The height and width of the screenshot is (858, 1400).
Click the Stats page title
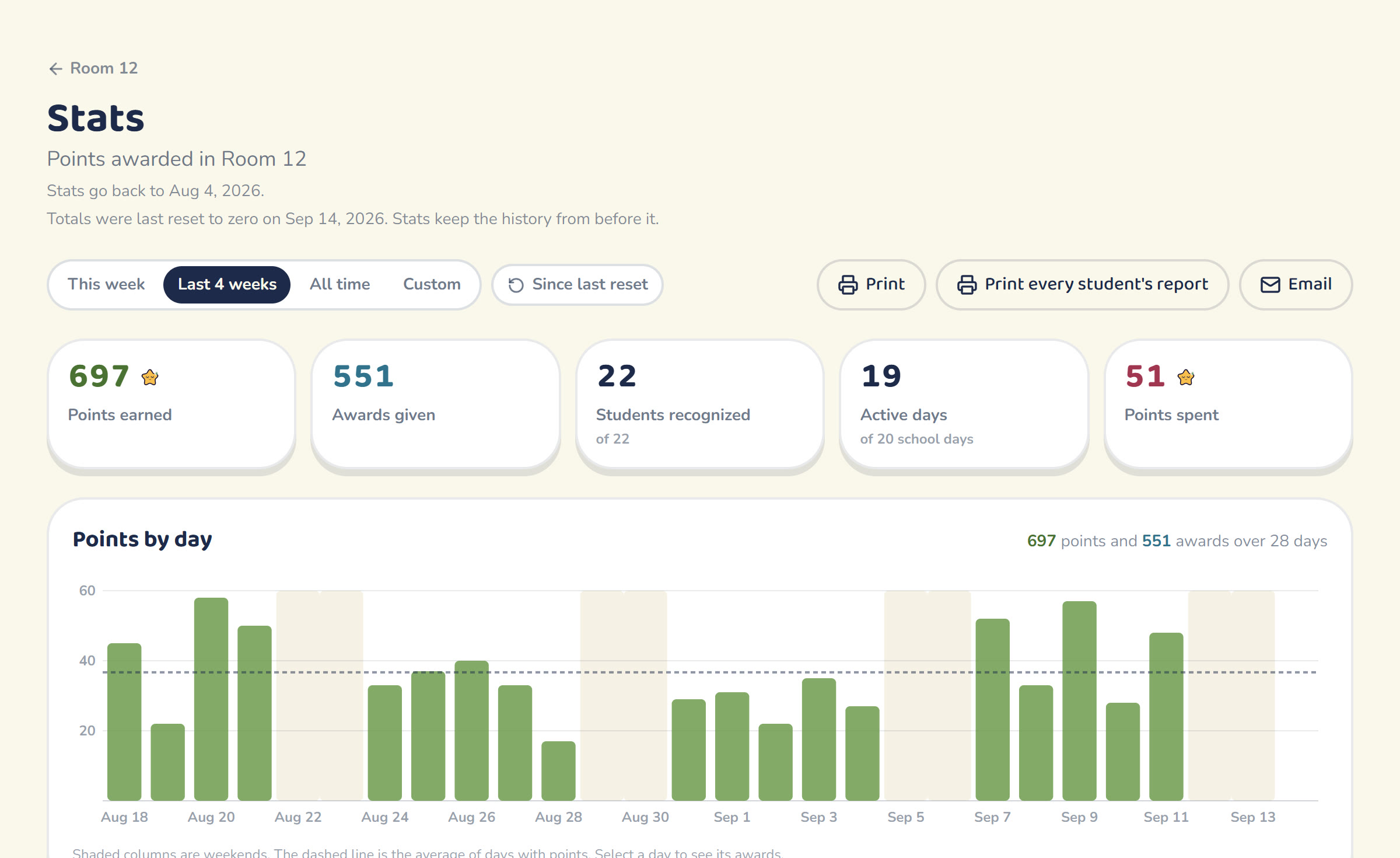[x=96, y=118]
